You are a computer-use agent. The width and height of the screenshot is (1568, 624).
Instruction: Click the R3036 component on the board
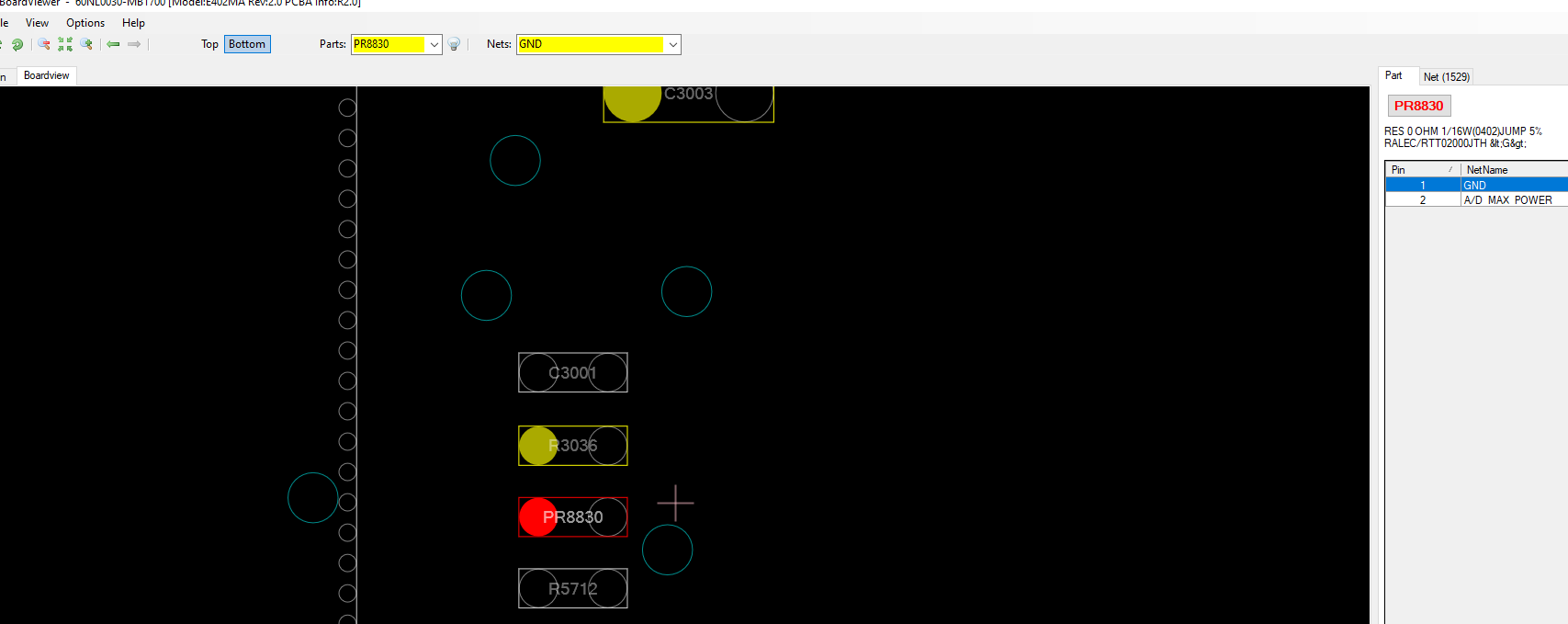point(573,446)
